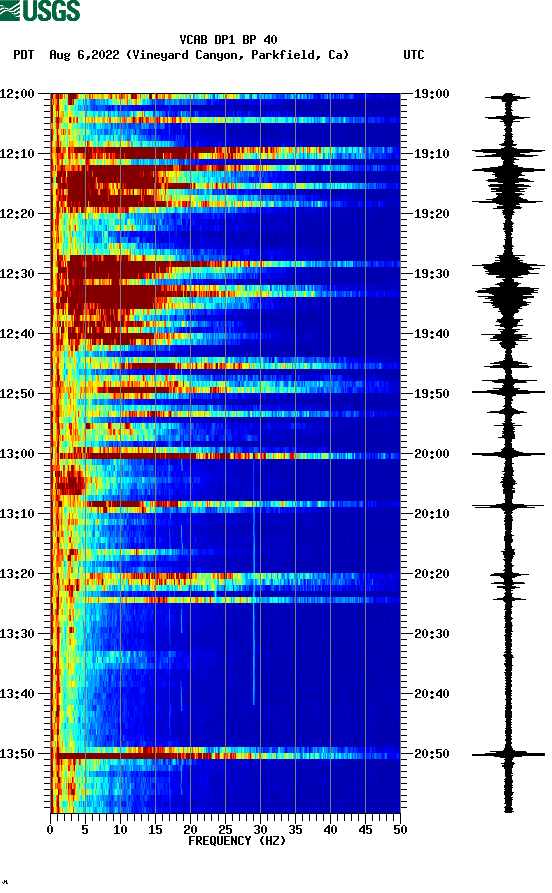This screenshot has width=552, height=893.
Task: Click the title text 'VCAB DP1 BP 40'
Action: coord(228,40)
